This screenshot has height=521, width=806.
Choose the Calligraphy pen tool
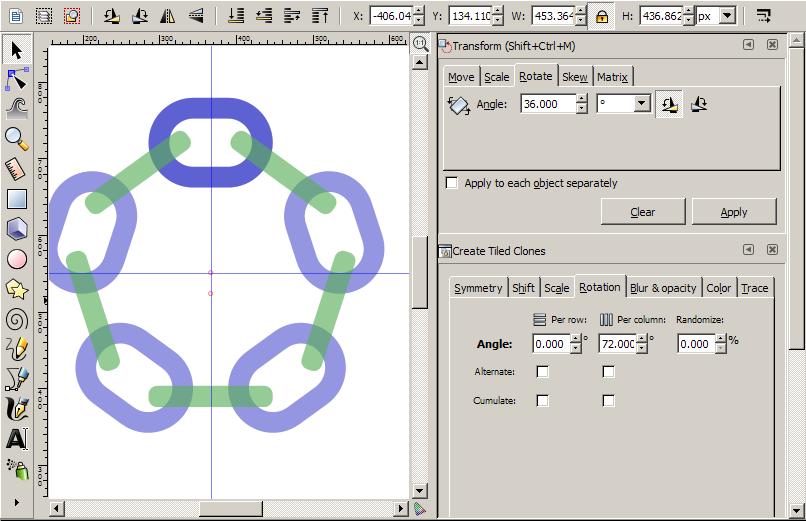coord(16,408)
